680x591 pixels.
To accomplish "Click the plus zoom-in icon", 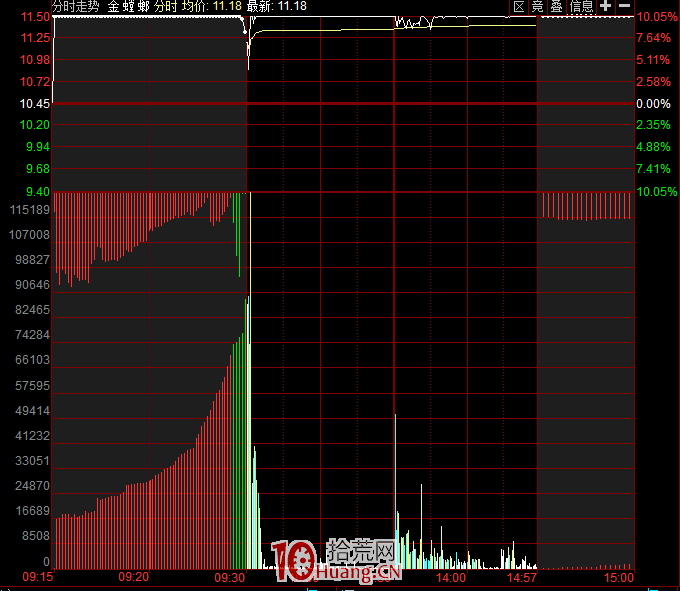I will pyautogui.click(x=606, y=6).
